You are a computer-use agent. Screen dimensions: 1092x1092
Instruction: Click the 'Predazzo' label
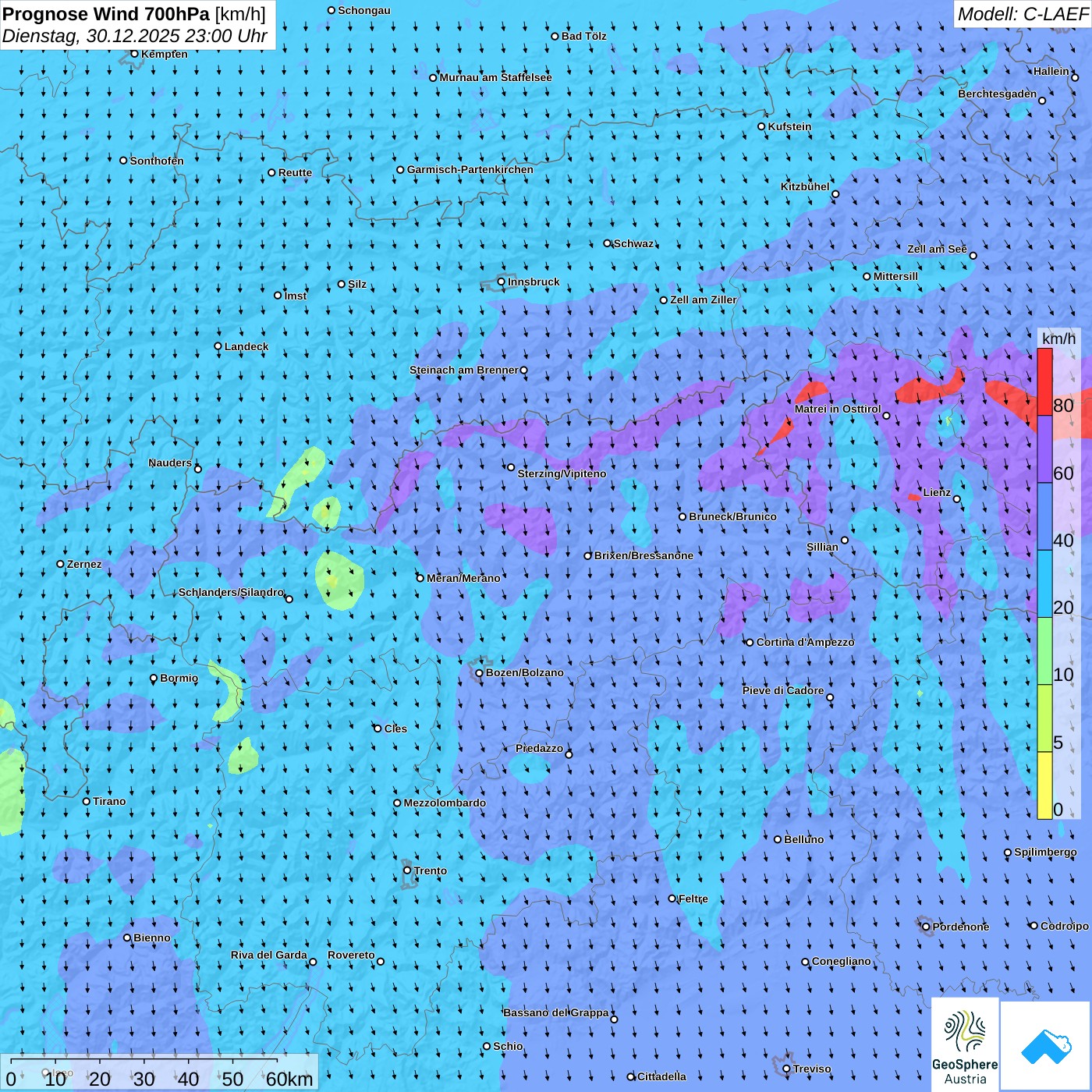539,748
